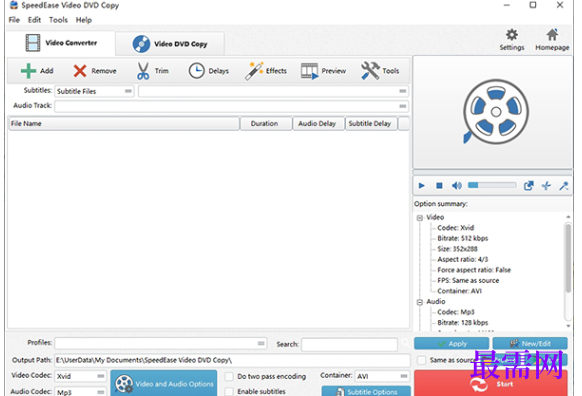Collapse the Video node in Option summary
Viewport: 582px width, 396px height.
coord(419,218)
